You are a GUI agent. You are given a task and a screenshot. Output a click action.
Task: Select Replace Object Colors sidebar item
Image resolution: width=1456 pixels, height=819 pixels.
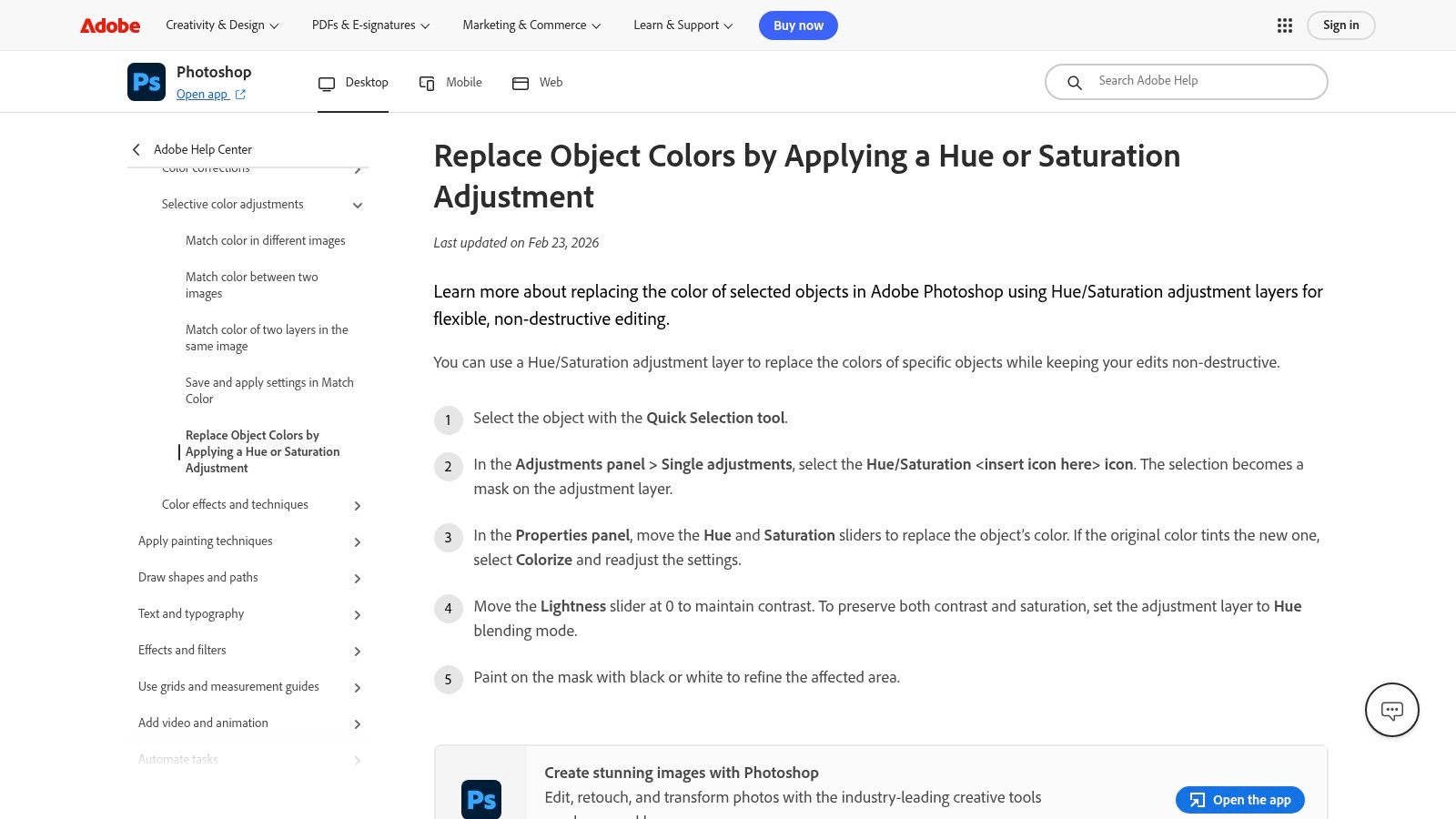263,451
